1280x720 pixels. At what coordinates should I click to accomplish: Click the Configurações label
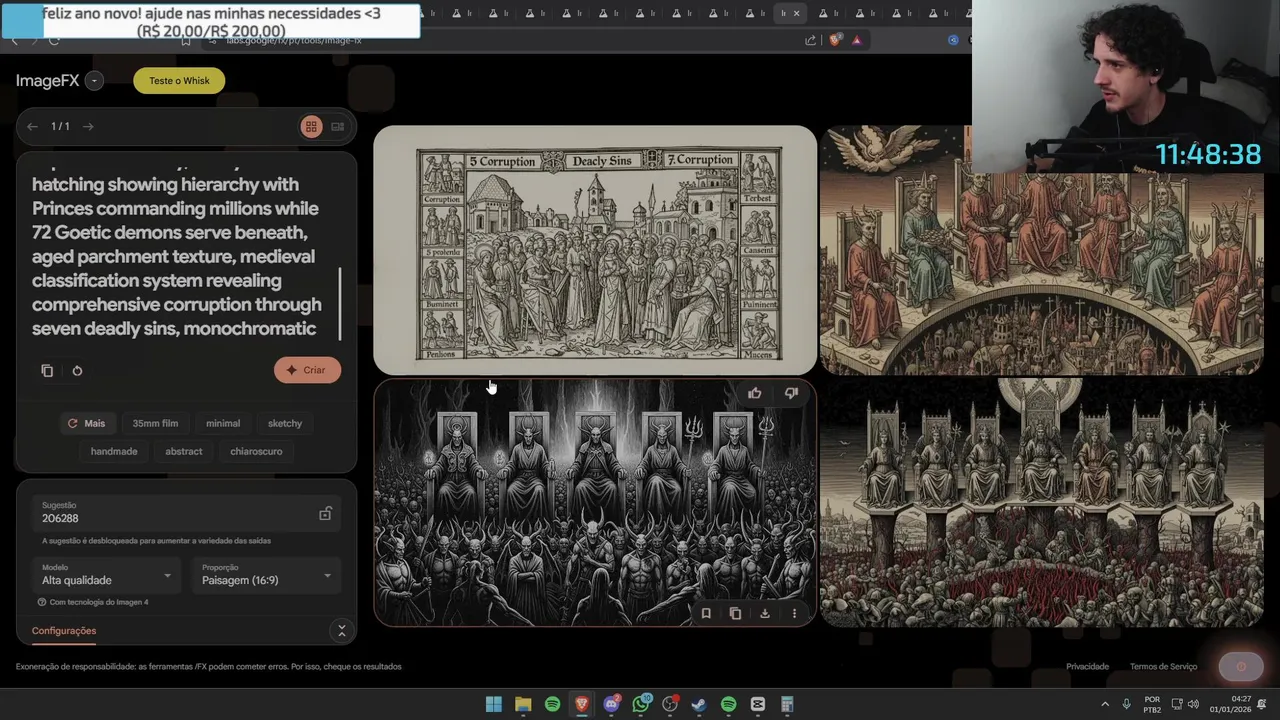[x=64, y=631]
